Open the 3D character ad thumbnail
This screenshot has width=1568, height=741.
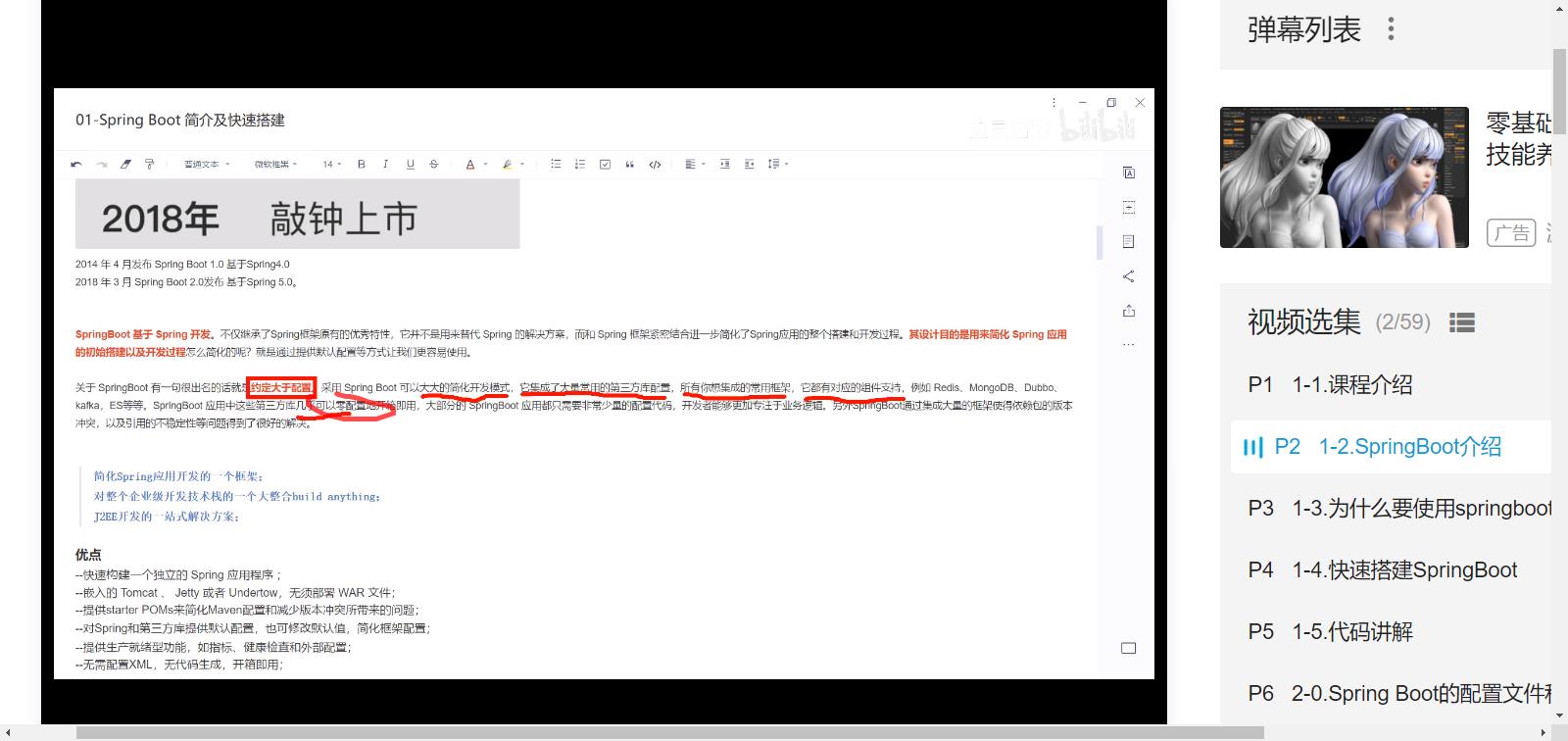click(1345, 177)
